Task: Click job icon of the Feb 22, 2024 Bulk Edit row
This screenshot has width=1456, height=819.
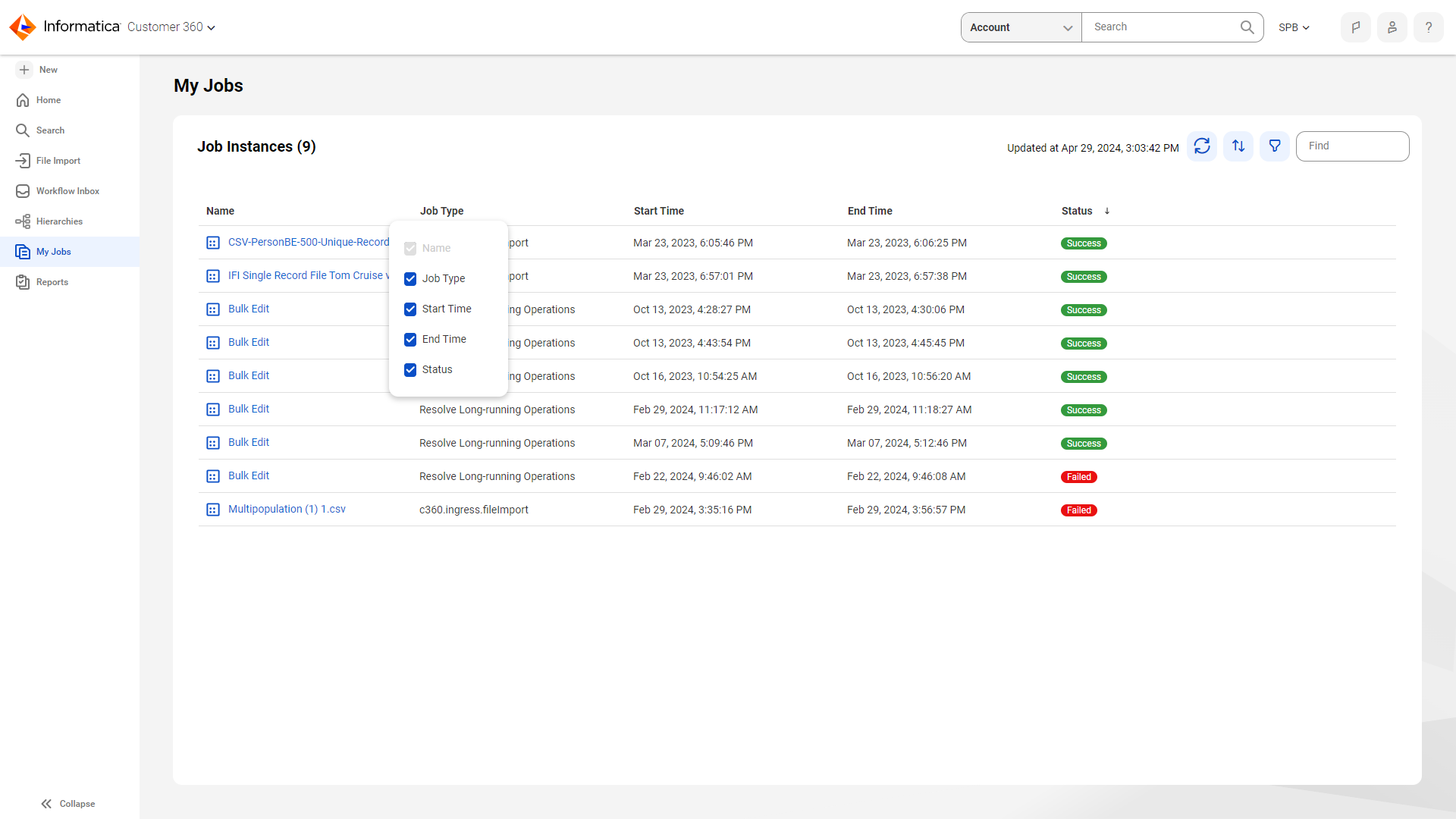Action: click(x=213, y=476)
